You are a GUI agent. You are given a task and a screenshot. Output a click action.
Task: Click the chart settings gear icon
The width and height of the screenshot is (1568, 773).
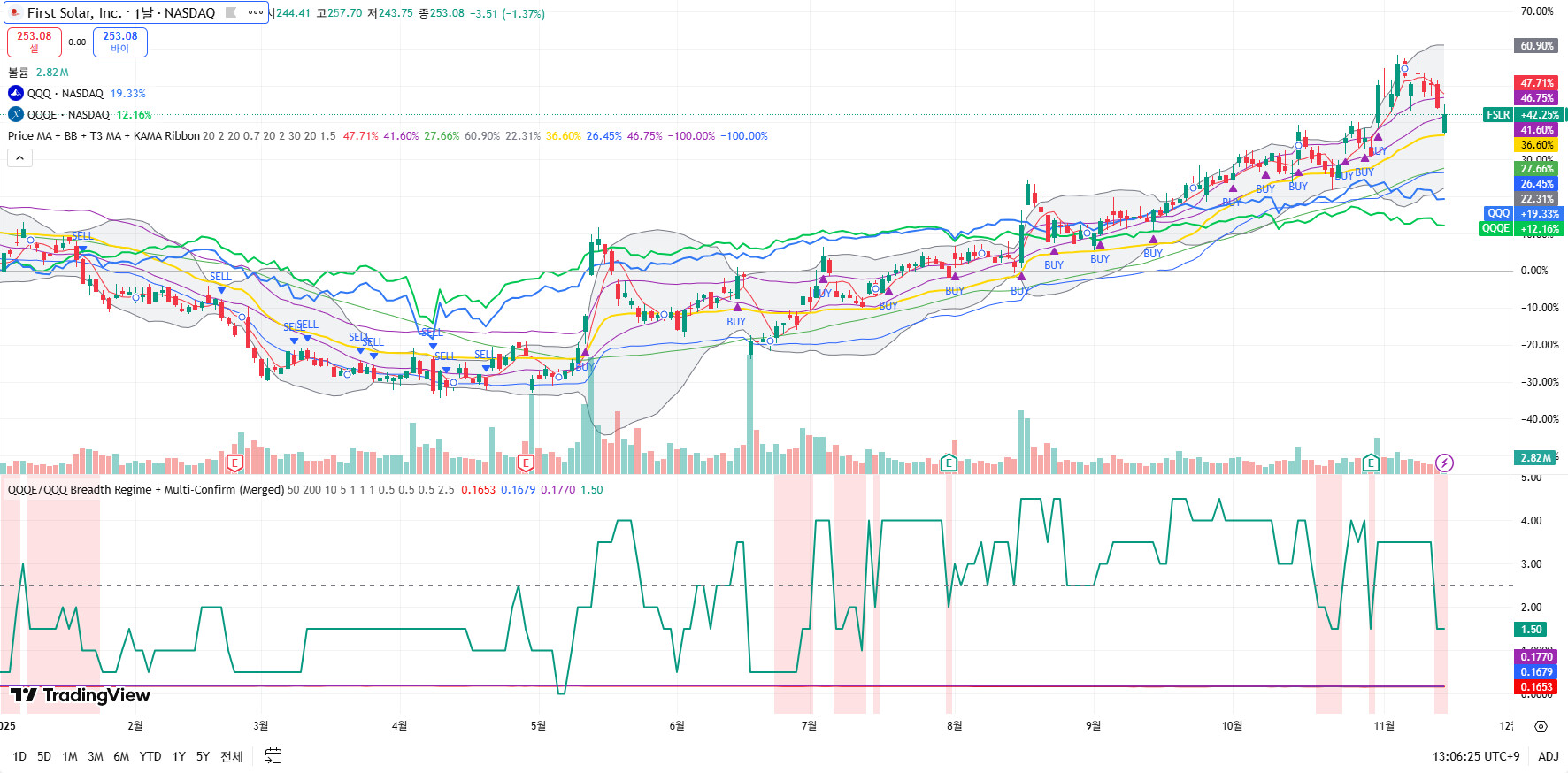1541,726
